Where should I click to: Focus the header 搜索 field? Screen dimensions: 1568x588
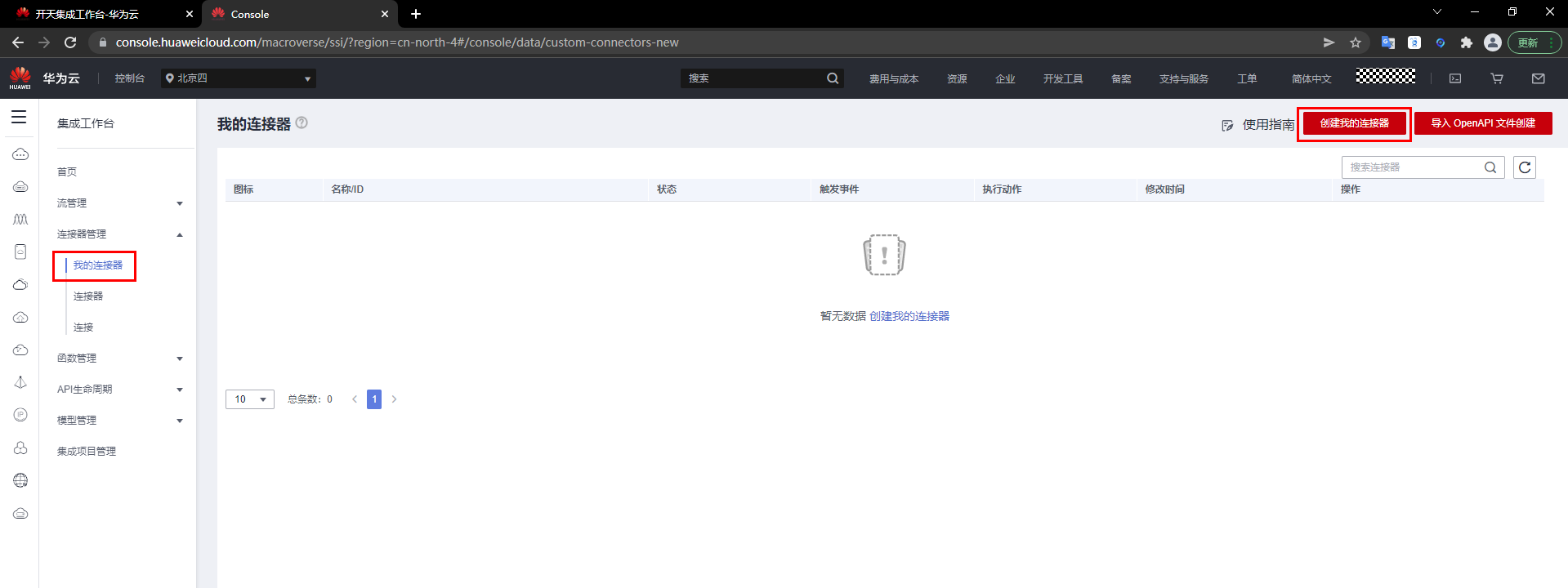pyautogui.click(x=762, y=78)
